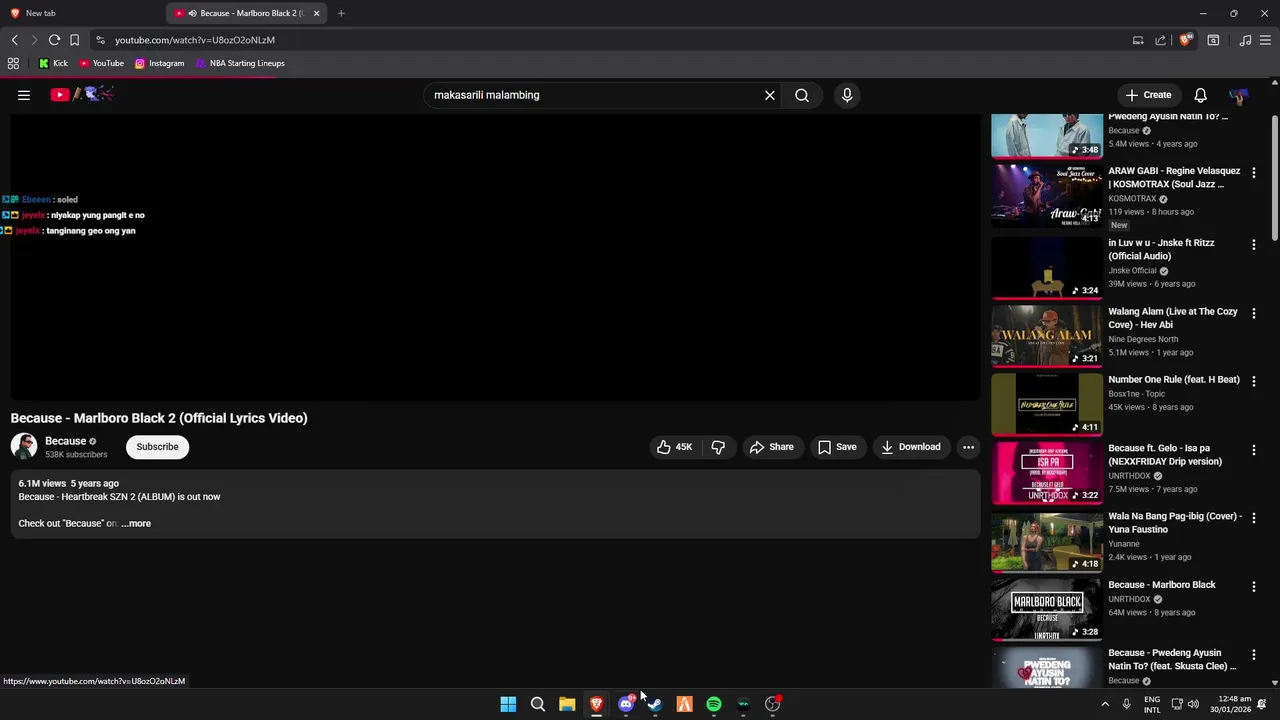Open Steam from the taskbar
This screenshot has height=720, width=1280.
pyautogui.click(x=655, y=704)
